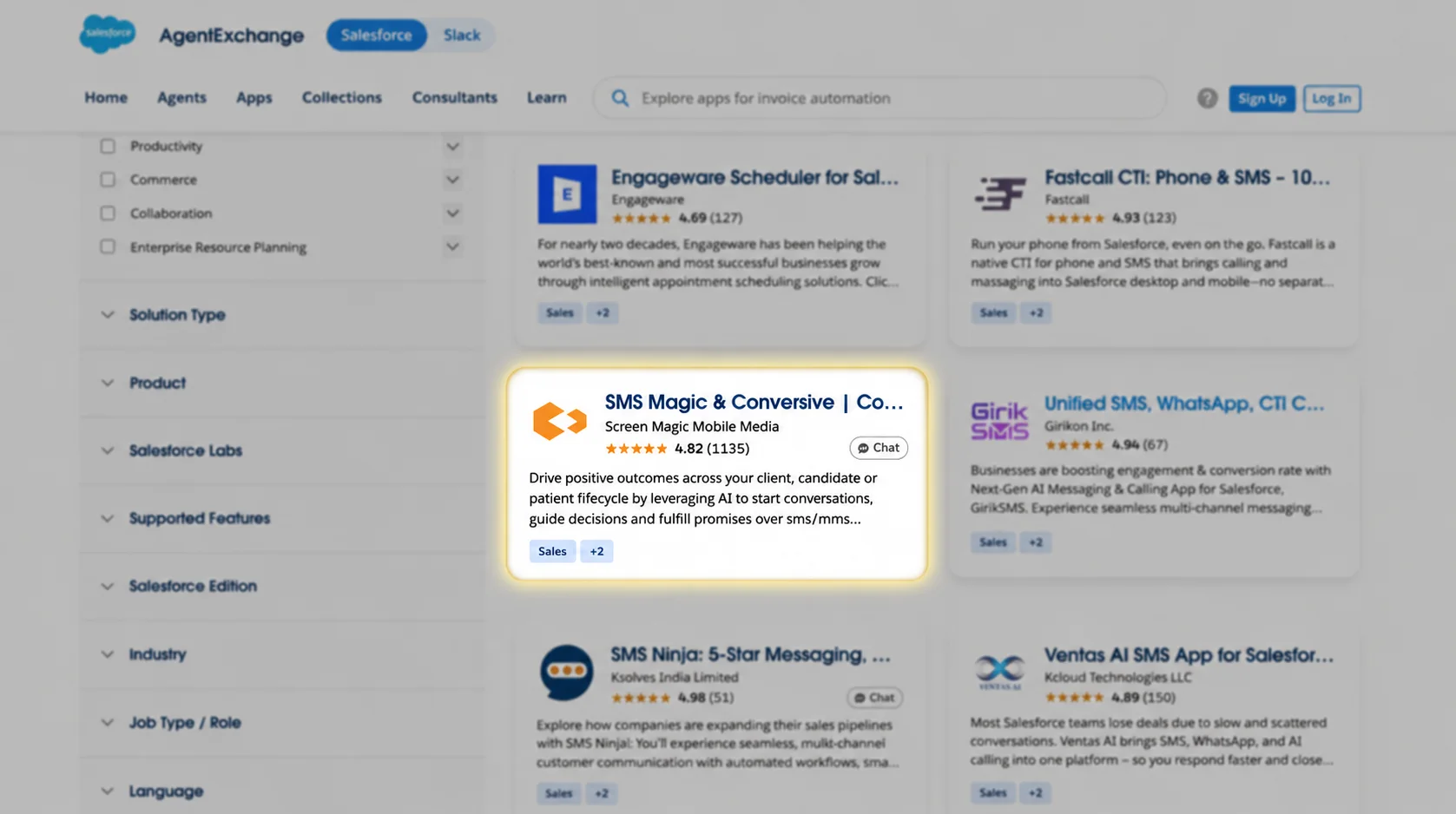Check the Productivity checkbox
Viewport: 1456px width, 814px height.
(x=108, y=146)
